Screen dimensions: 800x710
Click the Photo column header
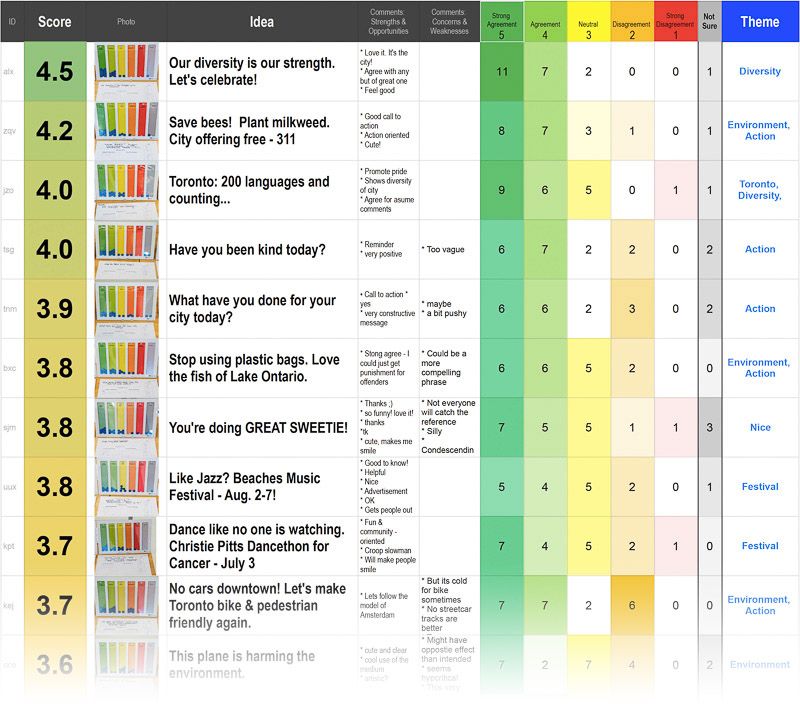click(126, 21)
